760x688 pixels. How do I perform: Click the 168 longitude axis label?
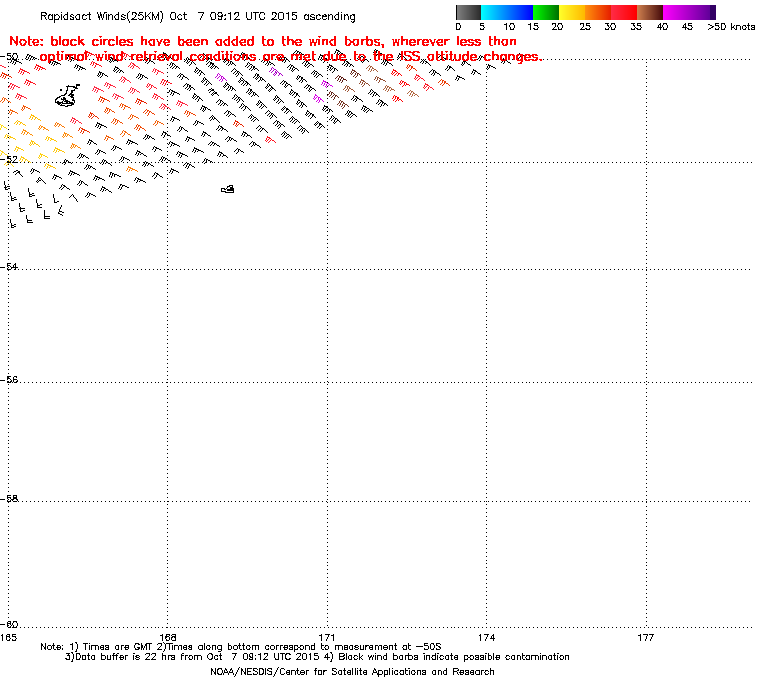pyautogui.click(x=168, y=637)
